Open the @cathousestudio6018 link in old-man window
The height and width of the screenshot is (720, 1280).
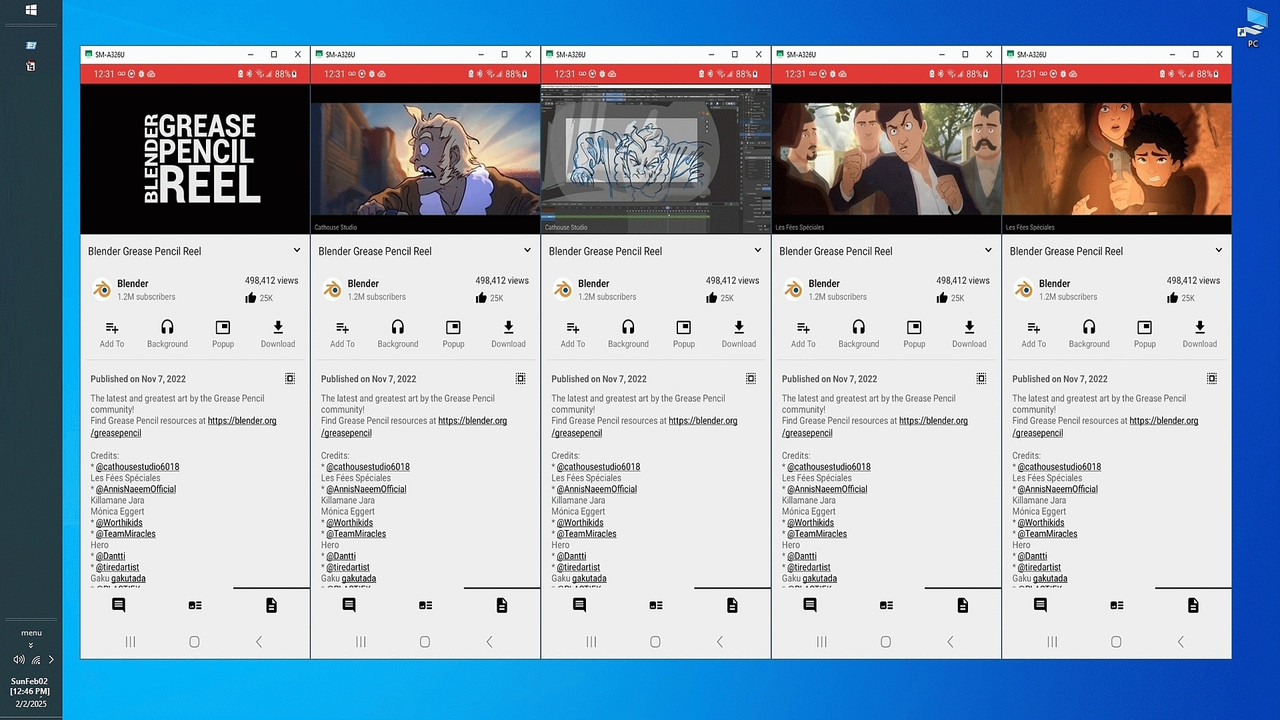[367, 467]
